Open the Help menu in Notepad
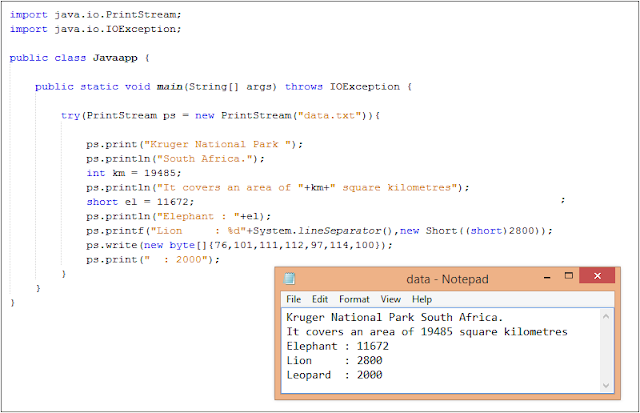Viewport: 640px width, 413px height. (422, 299)
